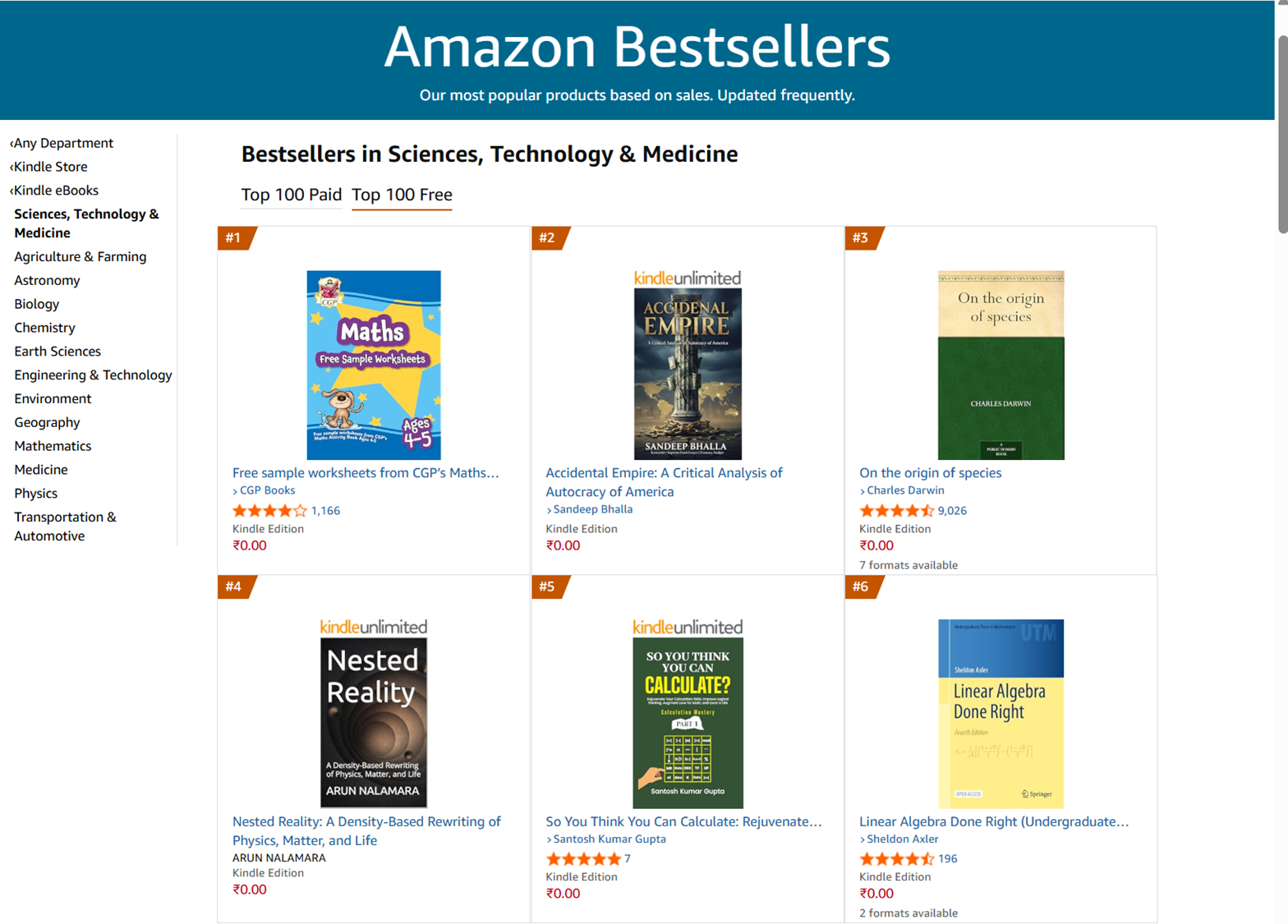
Task: Open star rating for On the origin of species
Action: click(896, 511)
